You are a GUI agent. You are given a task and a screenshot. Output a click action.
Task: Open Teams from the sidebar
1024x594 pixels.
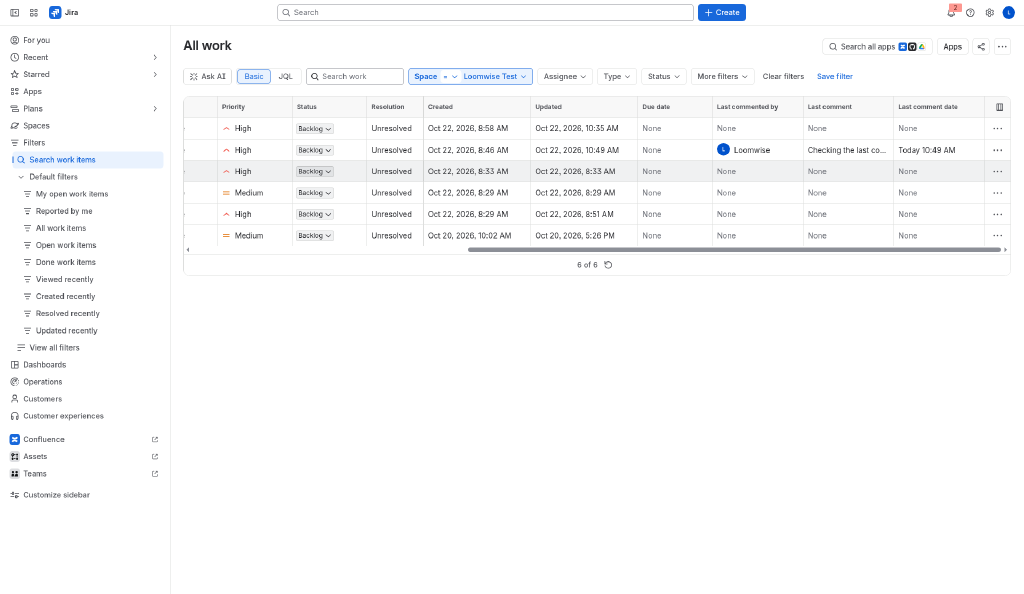click(x=85, y=474)
